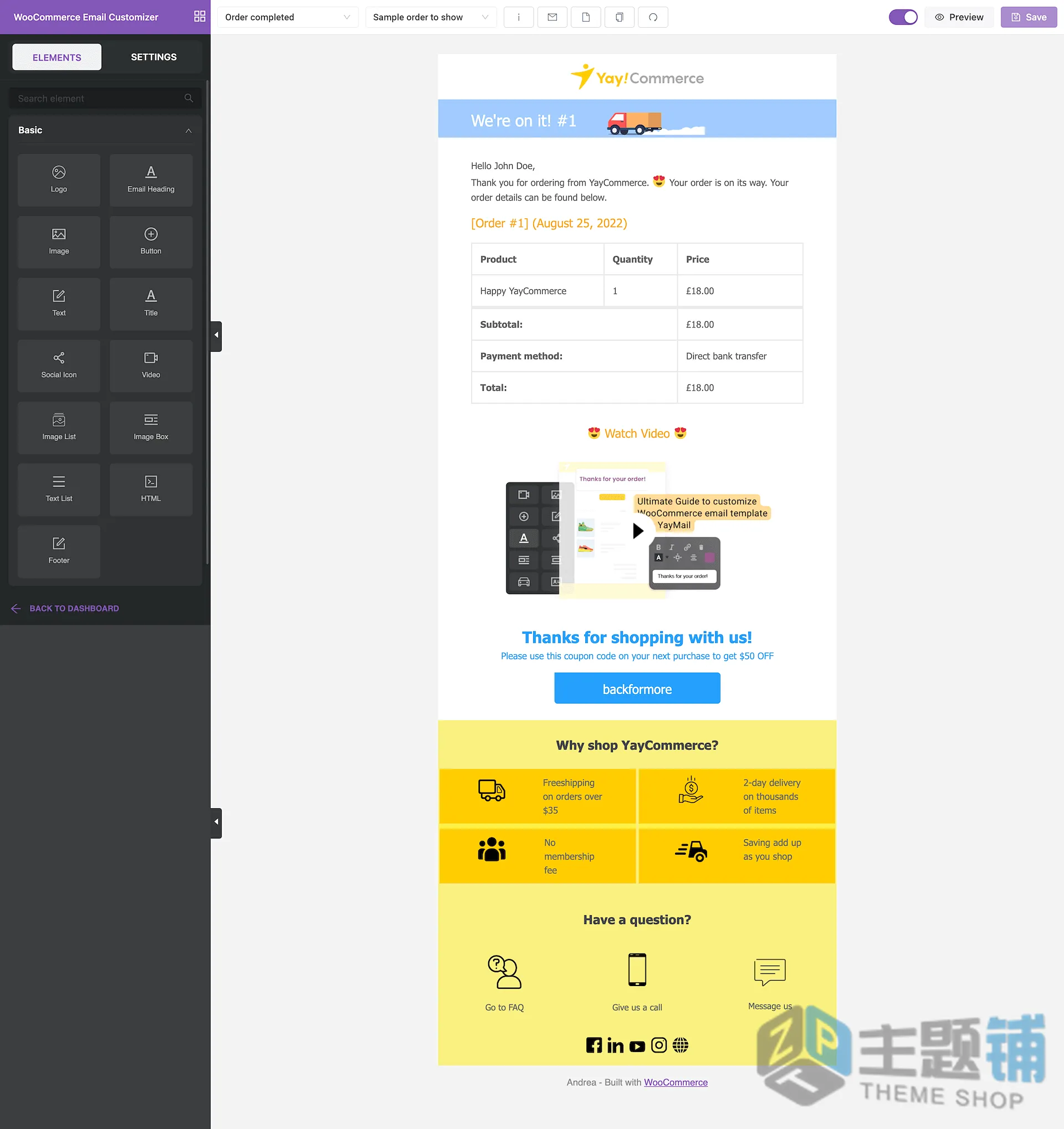1064x1129 pixels.
Task: Focus the Search element field
Action: (105, 98)
